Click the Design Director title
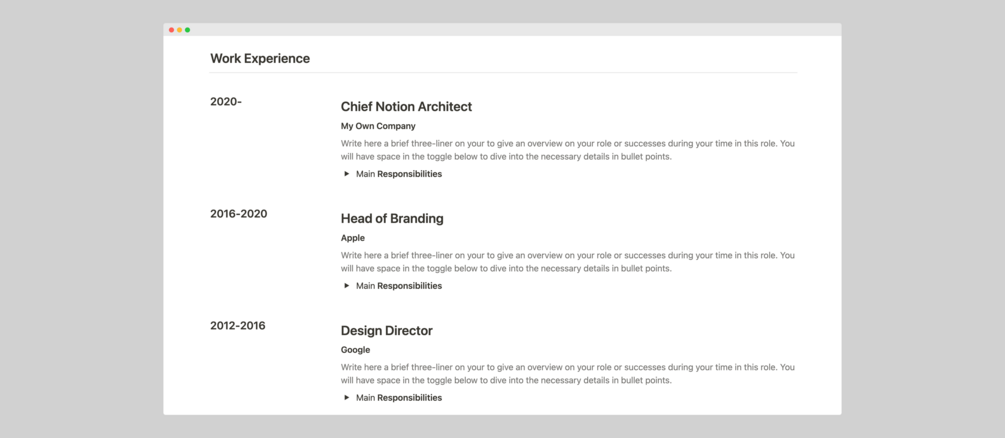Viewport: 1005px width, 438px height. tap(386, 331)
